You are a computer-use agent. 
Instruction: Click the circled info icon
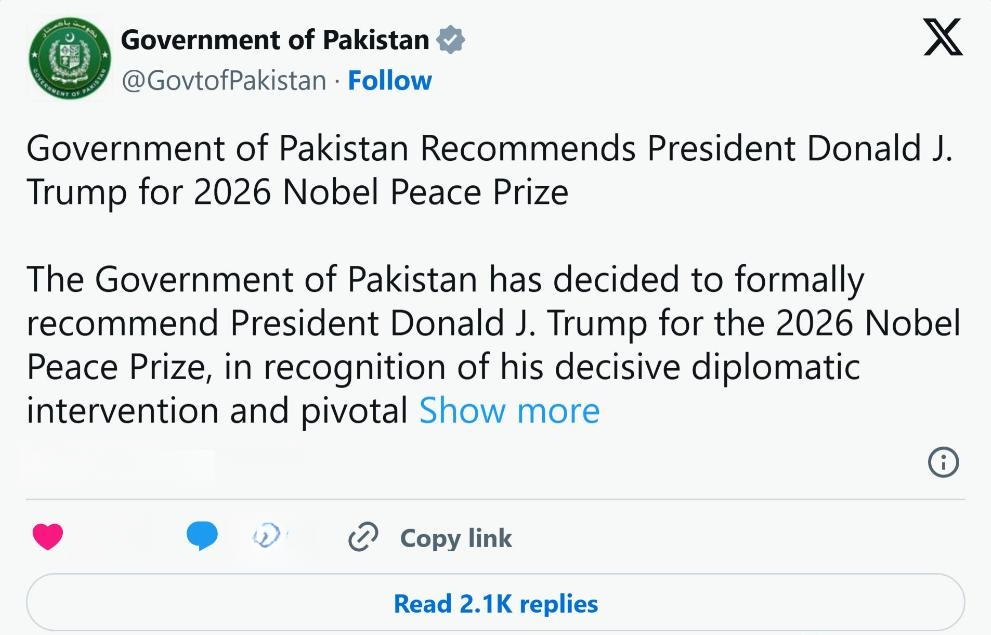click(x=943, y=462)
